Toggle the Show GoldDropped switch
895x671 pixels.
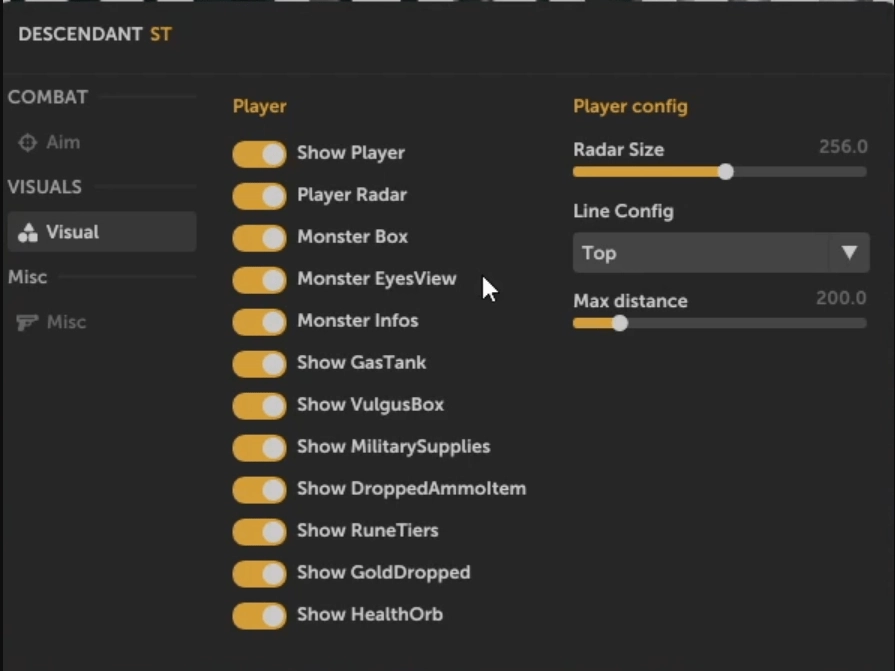coord(259,573)
